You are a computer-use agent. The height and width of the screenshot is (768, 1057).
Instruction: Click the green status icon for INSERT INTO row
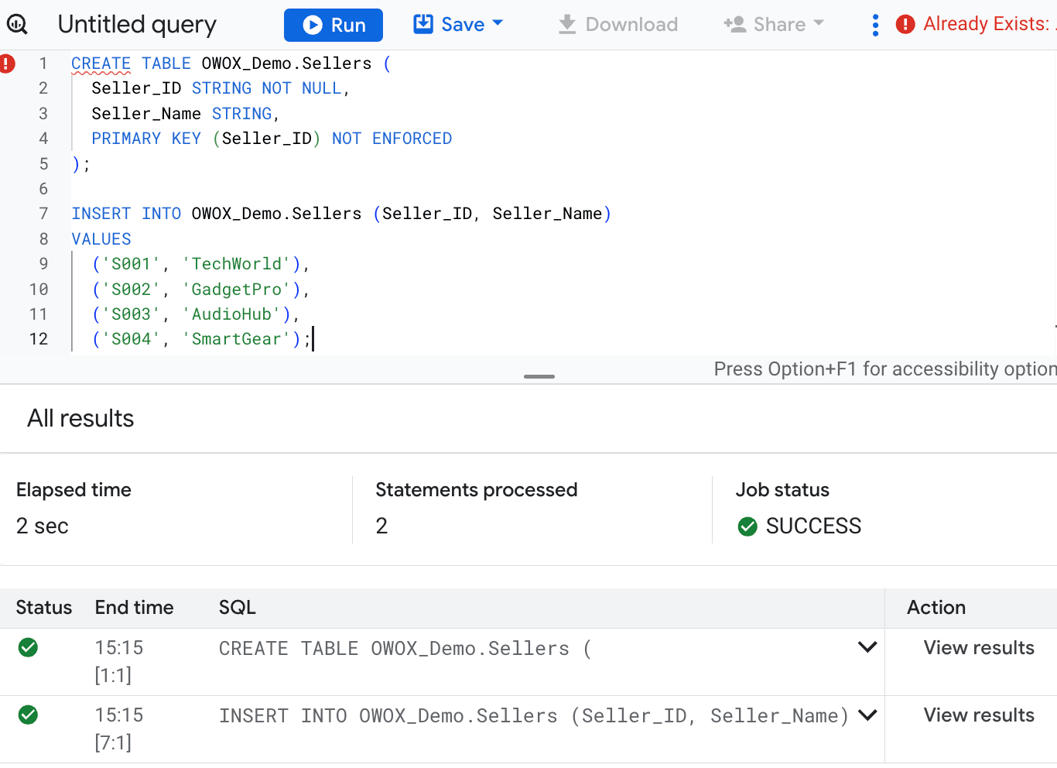pos(28,715)
